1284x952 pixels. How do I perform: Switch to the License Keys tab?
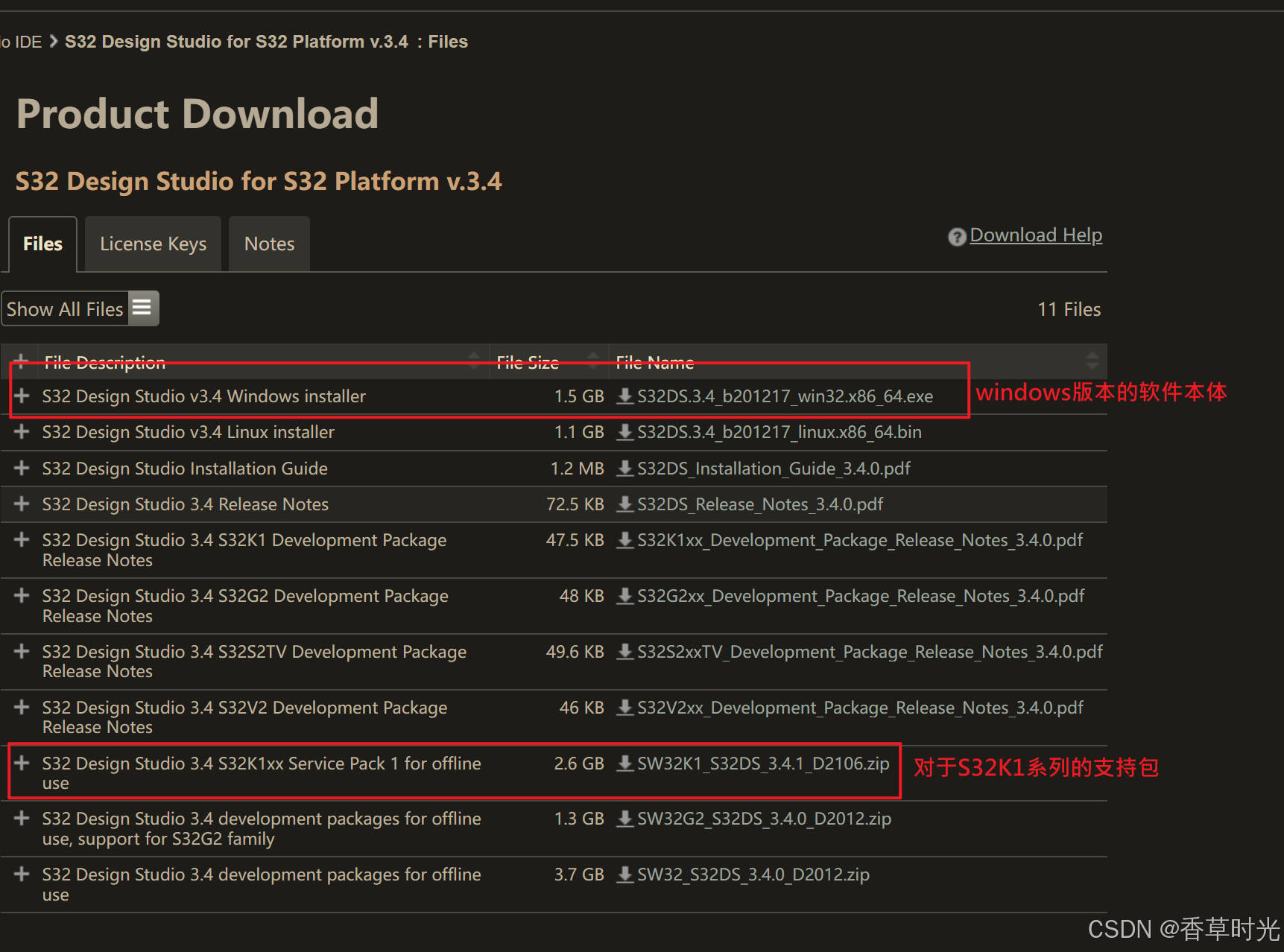[x=153, y=244]
